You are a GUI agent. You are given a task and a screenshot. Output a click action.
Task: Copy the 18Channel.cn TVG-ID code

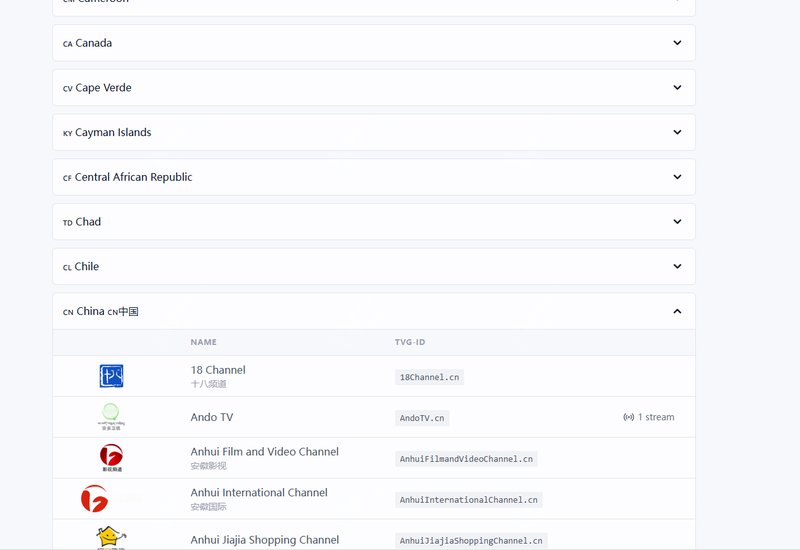(429, 377)
